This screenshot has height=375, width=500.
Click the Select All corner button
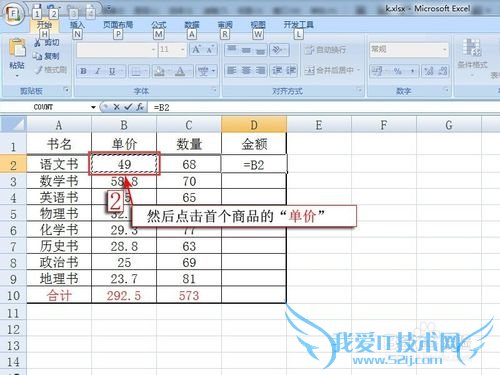(x=13, y=125)
